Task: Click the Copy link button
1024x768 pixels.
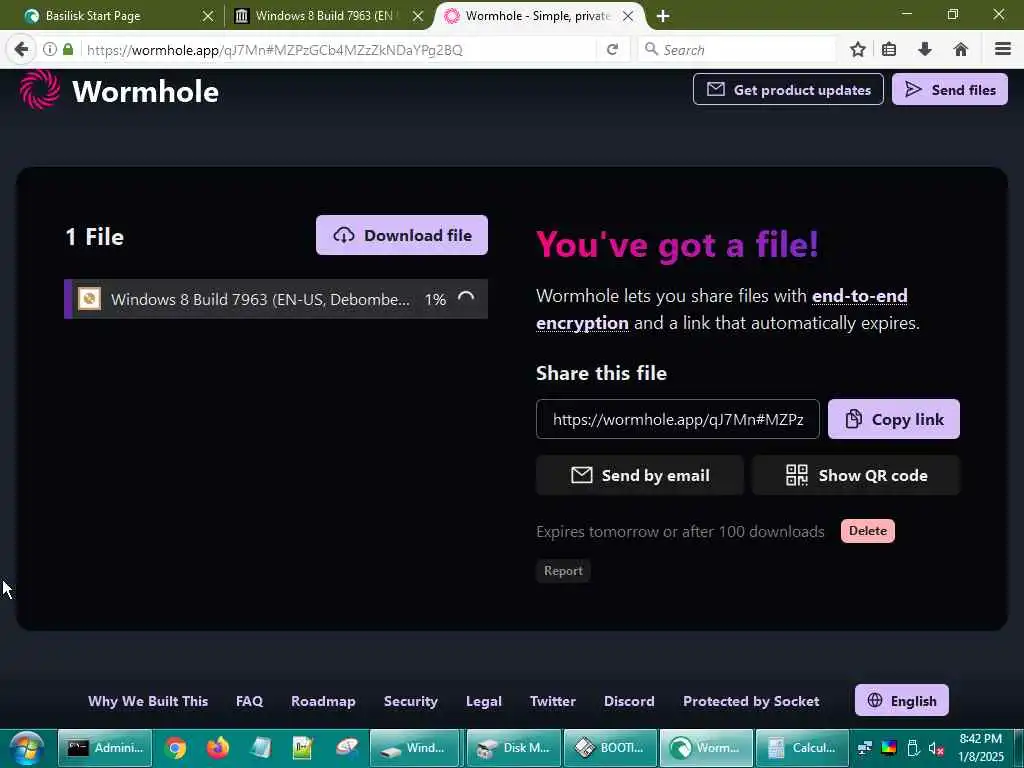Action: pyautogui.click(x=893, y=419)
